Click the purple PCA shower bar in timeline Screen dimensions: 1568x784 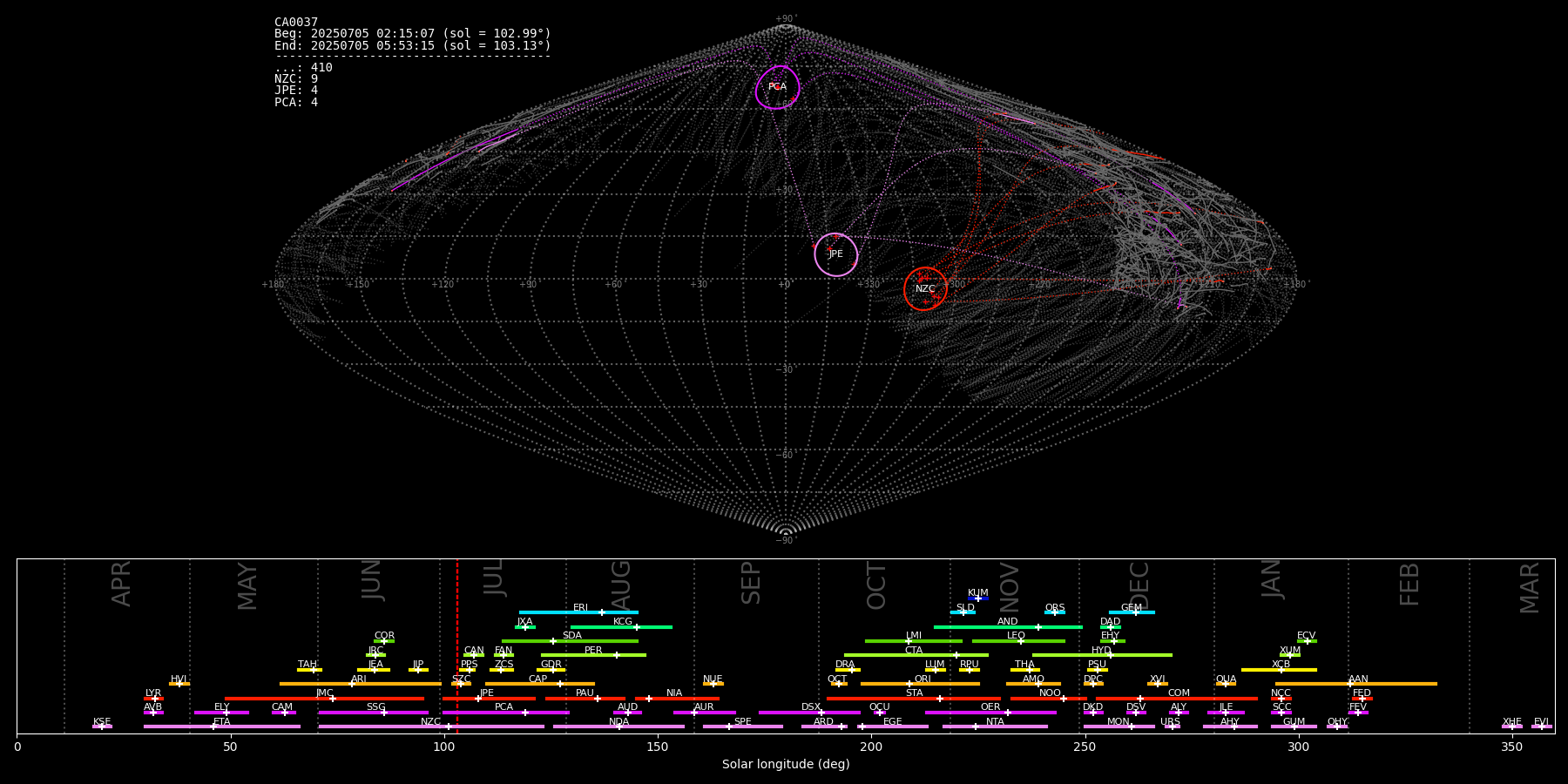505,713
